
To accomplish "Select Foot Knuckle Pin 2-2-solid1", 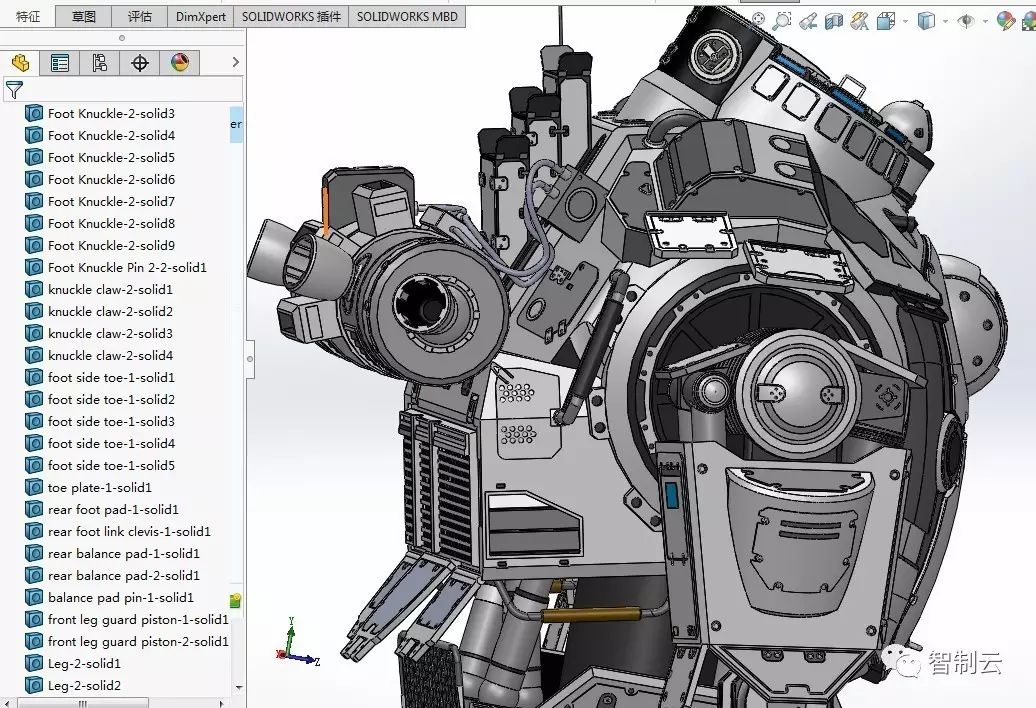I will click(127, 267).
